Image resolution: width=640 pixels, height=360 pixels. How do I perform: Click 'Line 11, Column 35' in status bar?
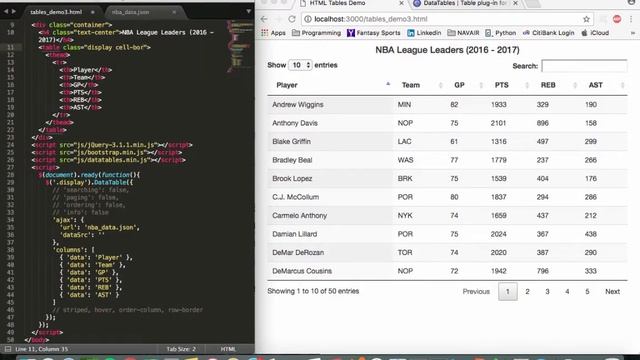[x=41, y=349]
